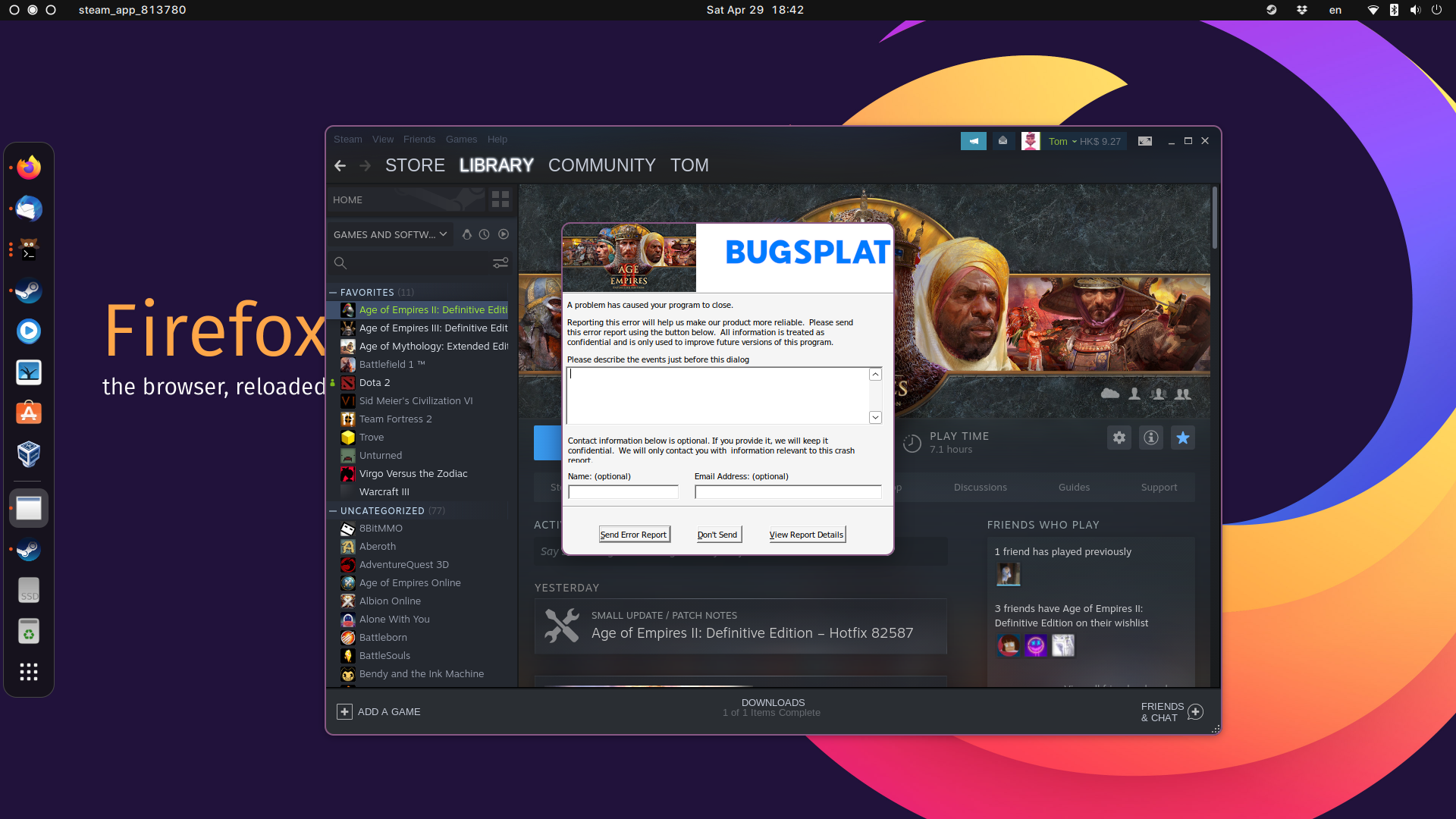Open Firefox from the dock

tap(29, 168)
